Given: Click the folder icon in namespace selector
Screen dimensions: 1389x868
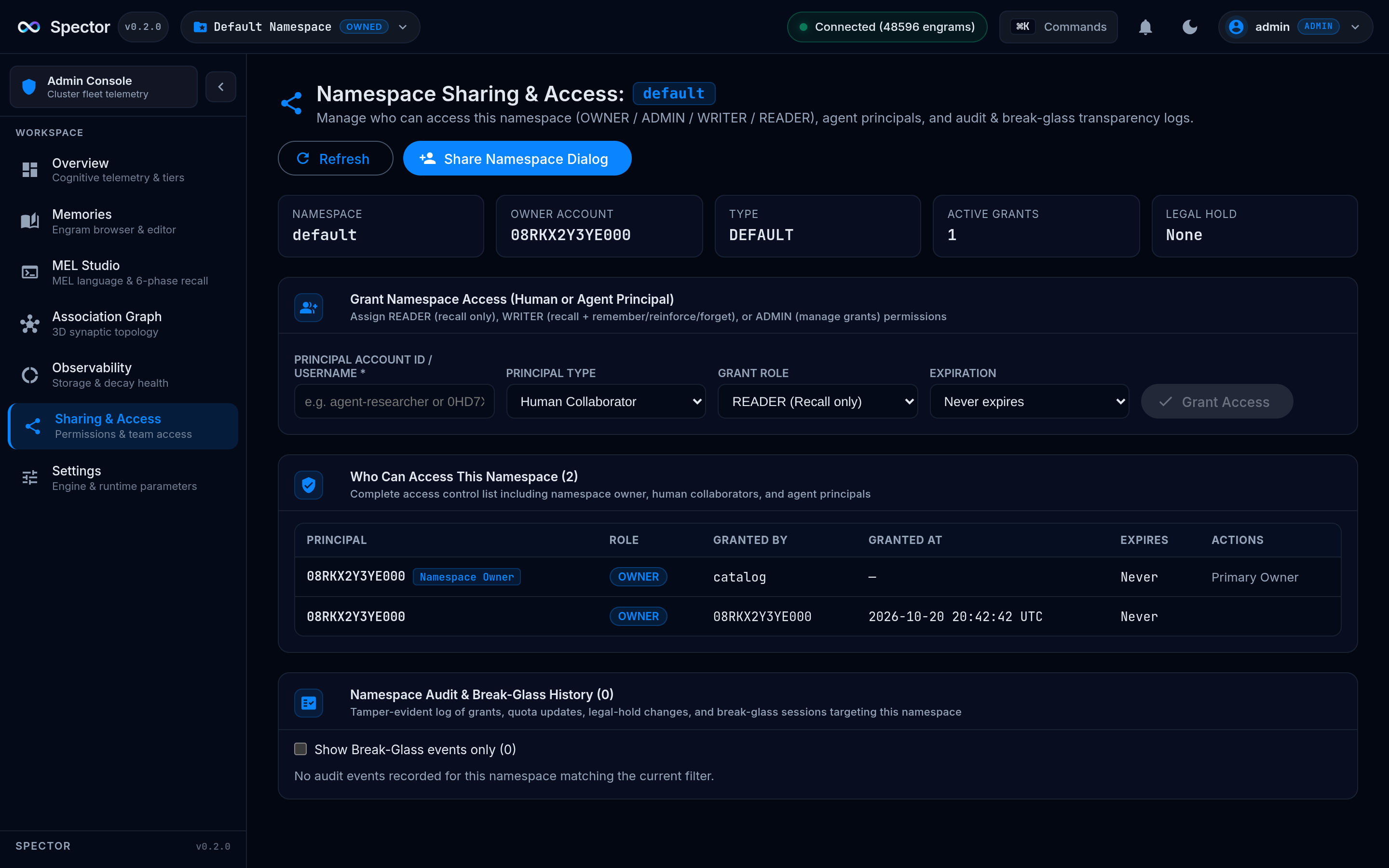Looking at the screenshot, I should click(x=200, y=27).
